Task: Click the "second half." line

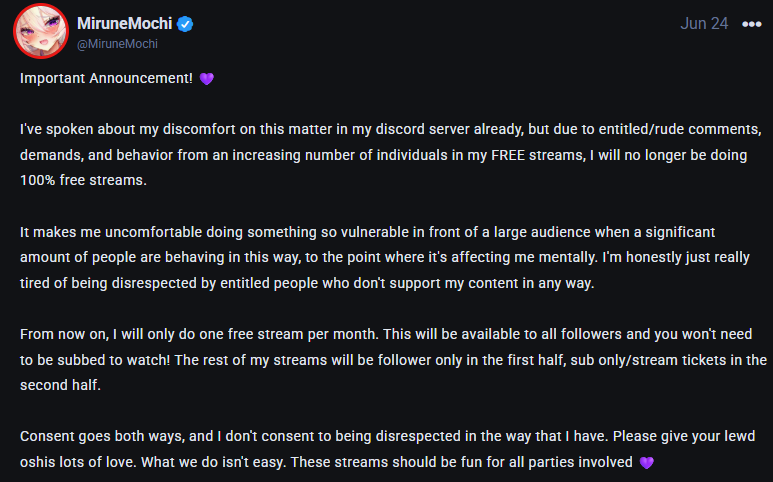Action: (60, 385)
